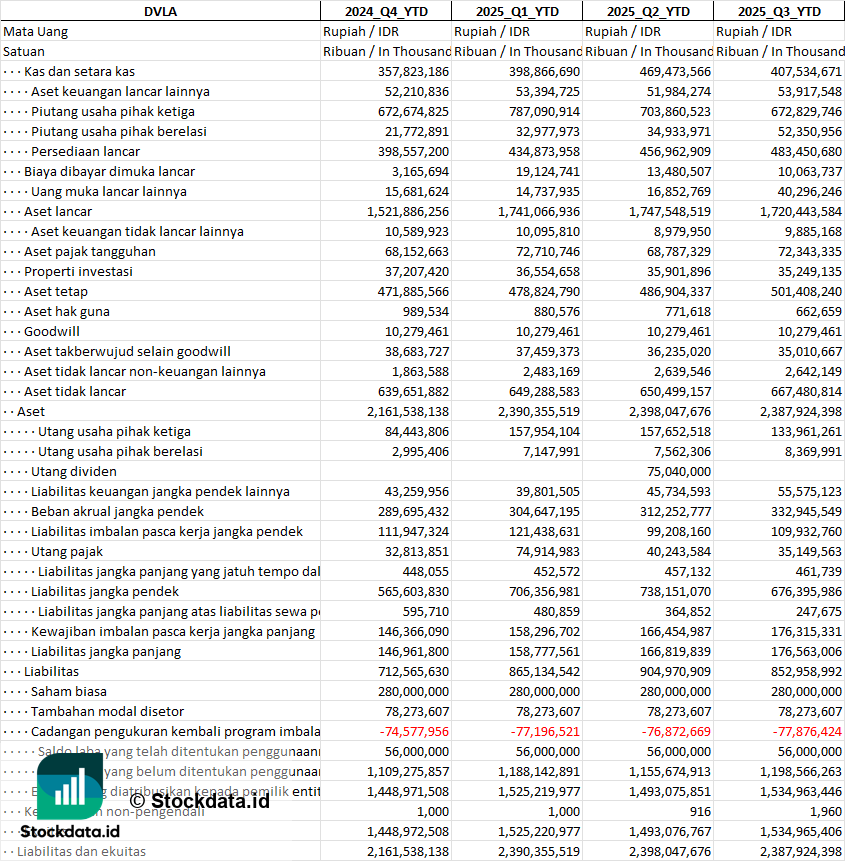Viewport: 845px width, 861px height.
Task: Select Liabilitas dan ekuitas row label
Action: [81, 852]
